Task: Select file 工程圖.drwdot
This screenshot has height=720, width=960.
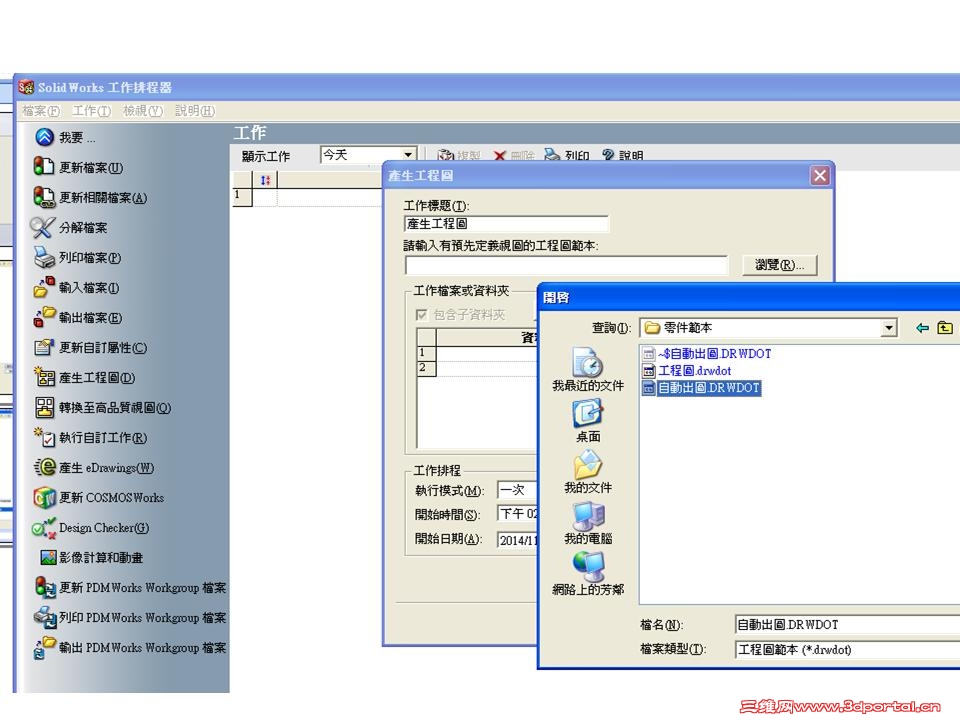Action: click(687, 371)
